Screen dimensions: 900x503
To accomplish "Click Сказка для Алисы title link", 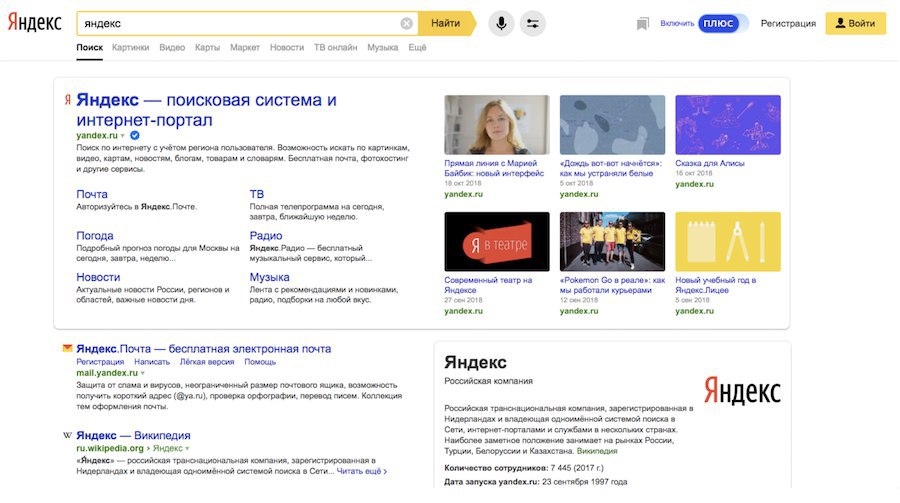I will click(710, 163).
